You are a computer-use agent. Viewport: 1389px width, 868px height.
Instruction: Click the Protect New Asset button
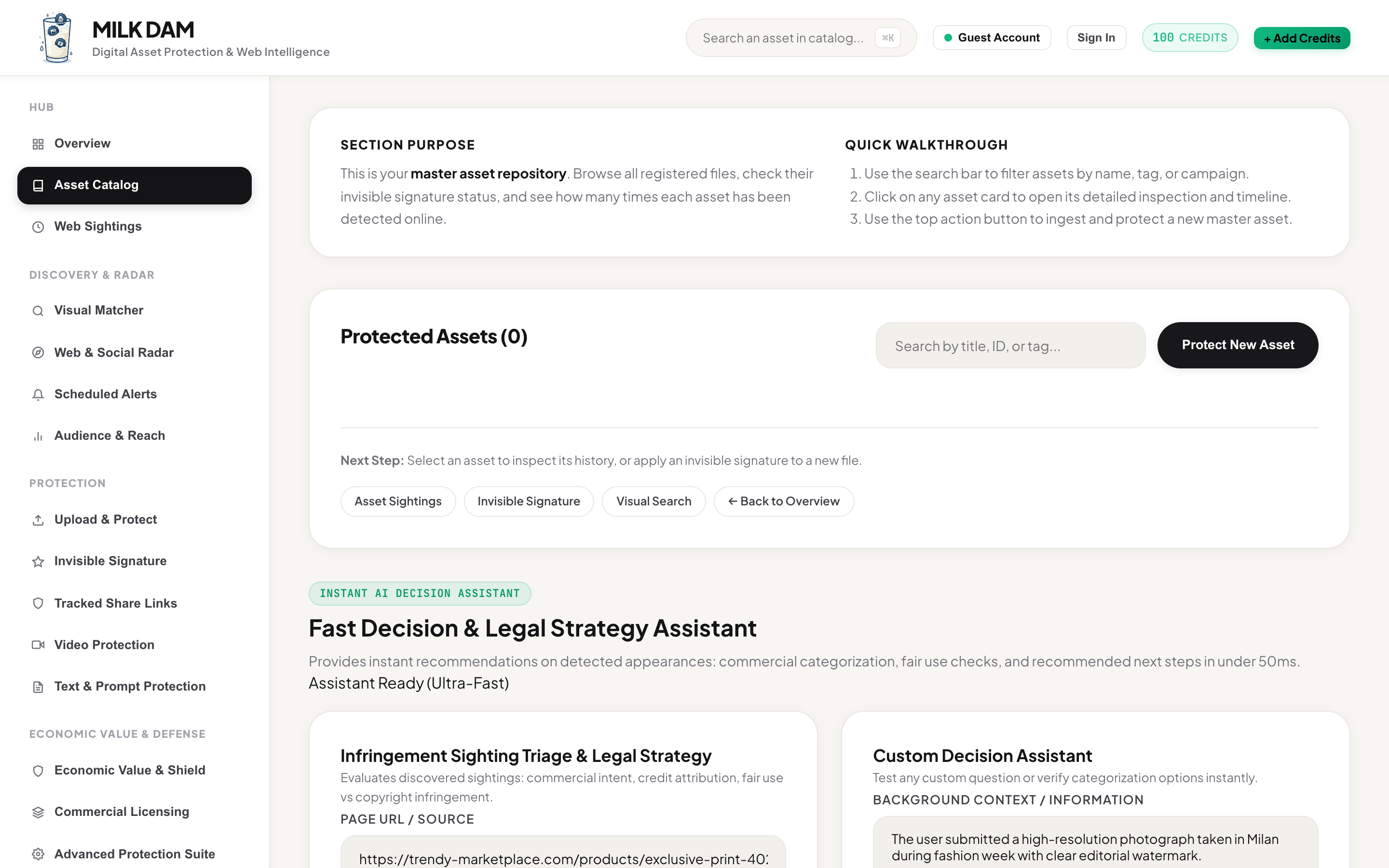click(1238, 345)
